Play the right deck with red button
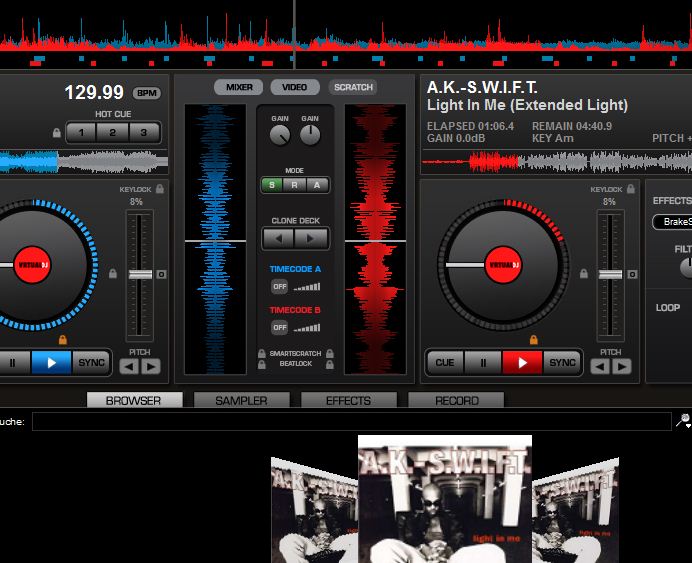 (x=523, y=363)
